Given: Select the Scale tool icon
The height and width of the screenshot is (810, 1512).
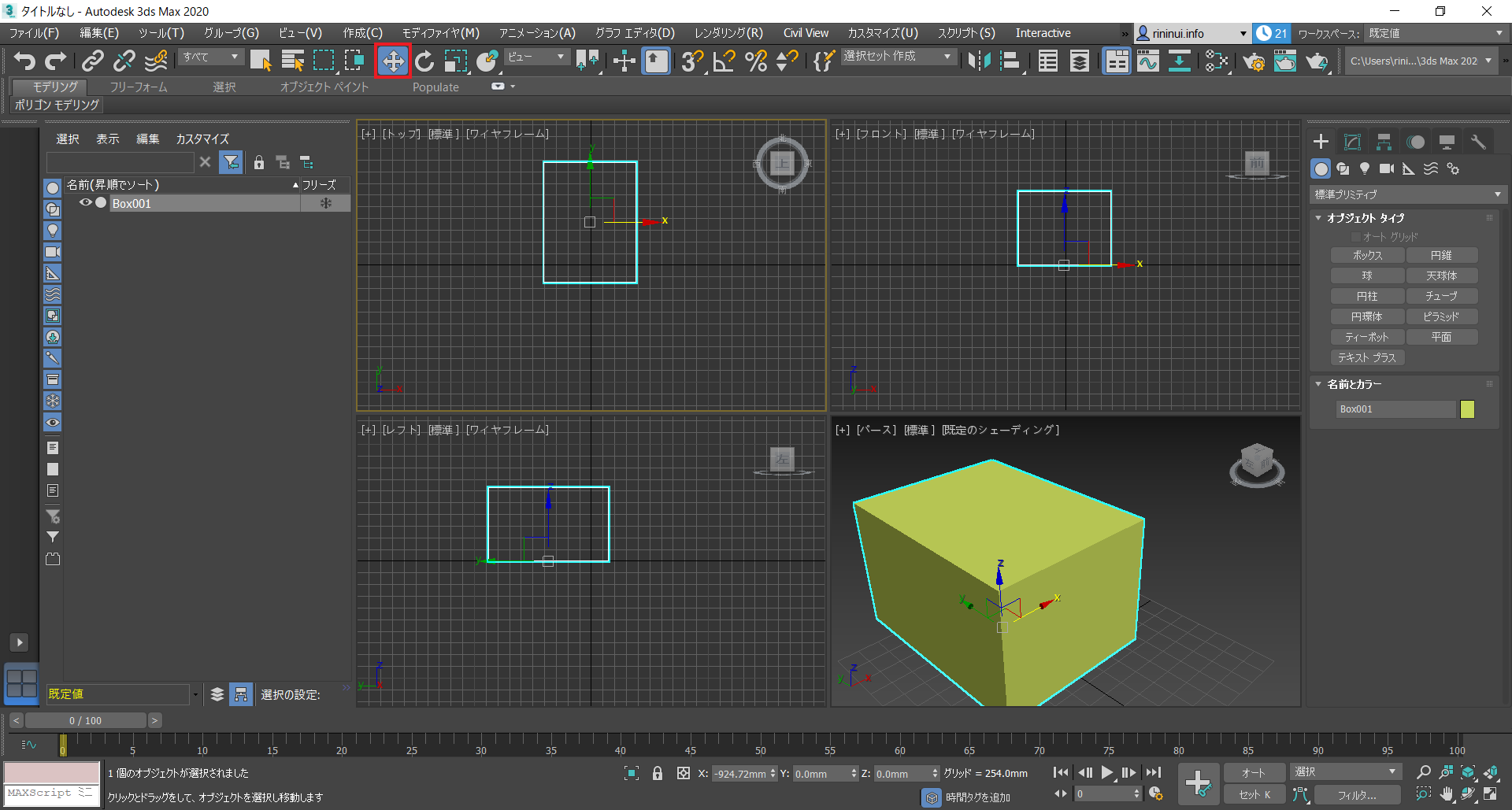Looking at the screenshot, I should pos(455,61).
